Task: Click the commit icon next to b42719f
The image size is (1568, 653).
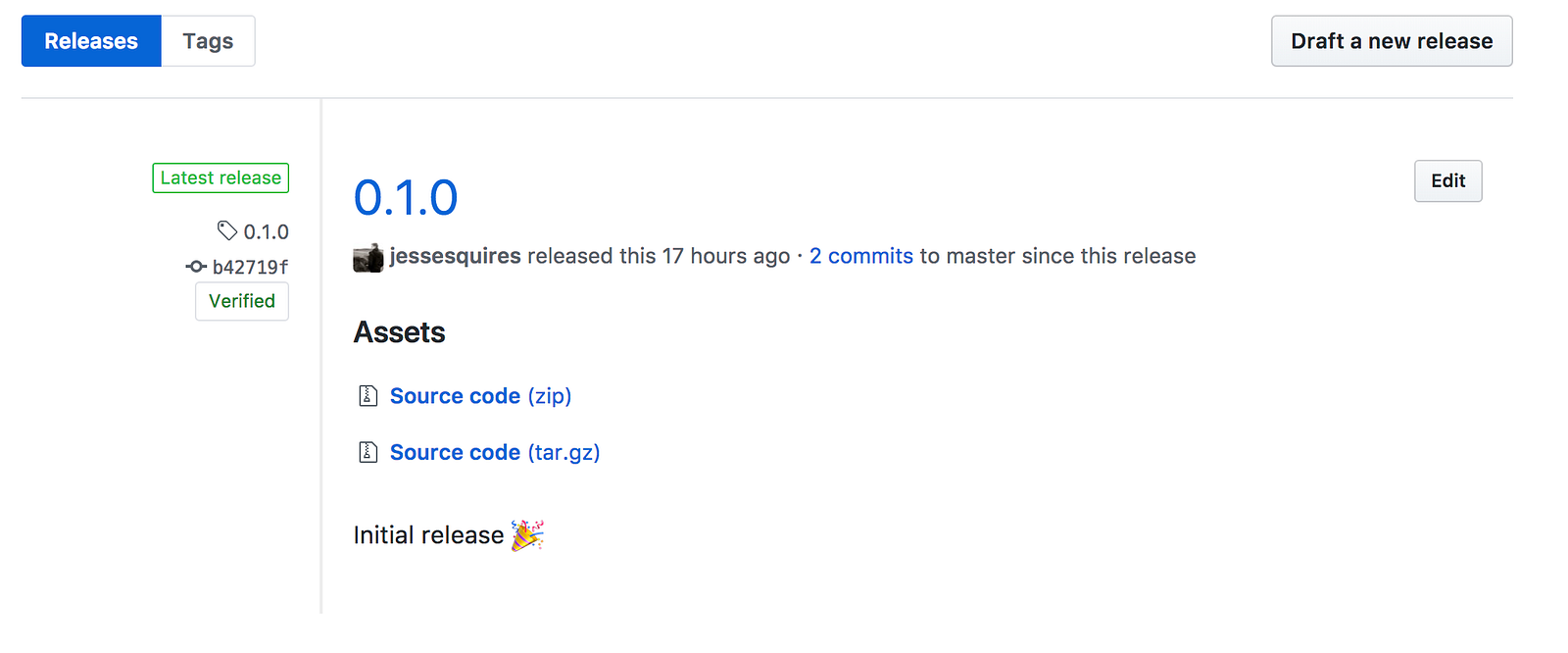Action: pos(196,267)
